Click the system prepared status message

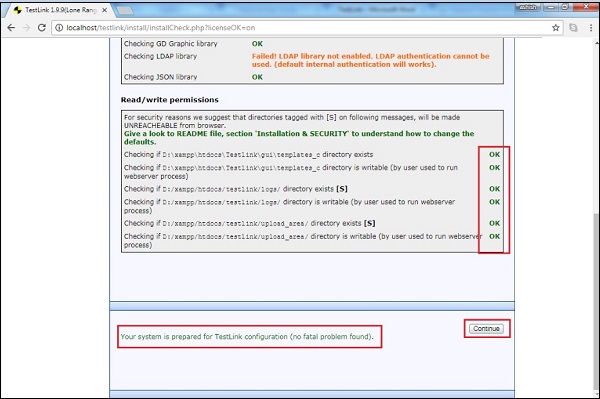[x=247, y=337]
